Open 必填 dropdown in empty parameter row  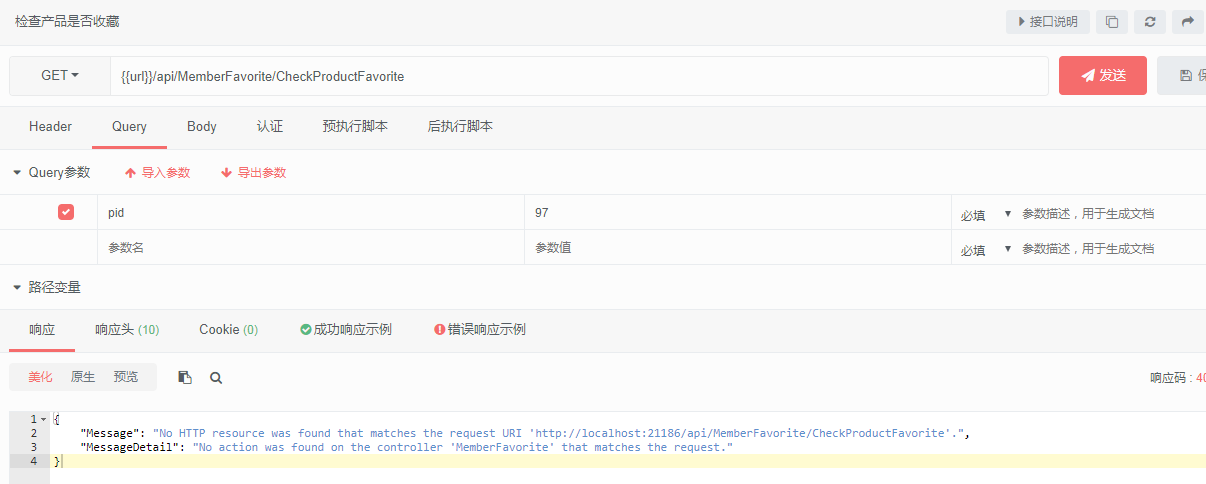pos(986,249)
